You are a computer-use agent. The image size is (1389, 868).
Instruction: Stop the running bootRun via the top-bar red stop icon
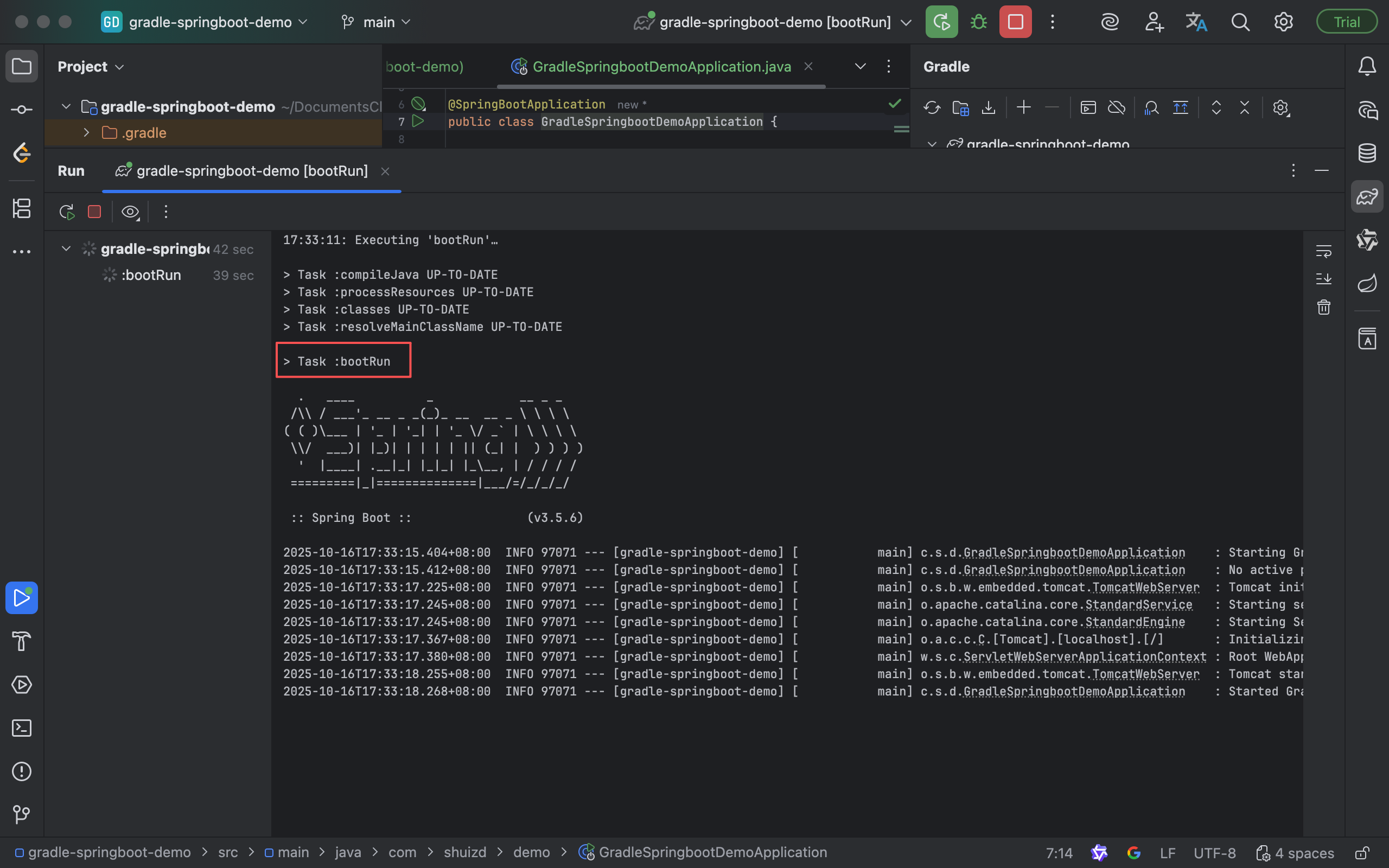click(1015, 22)
